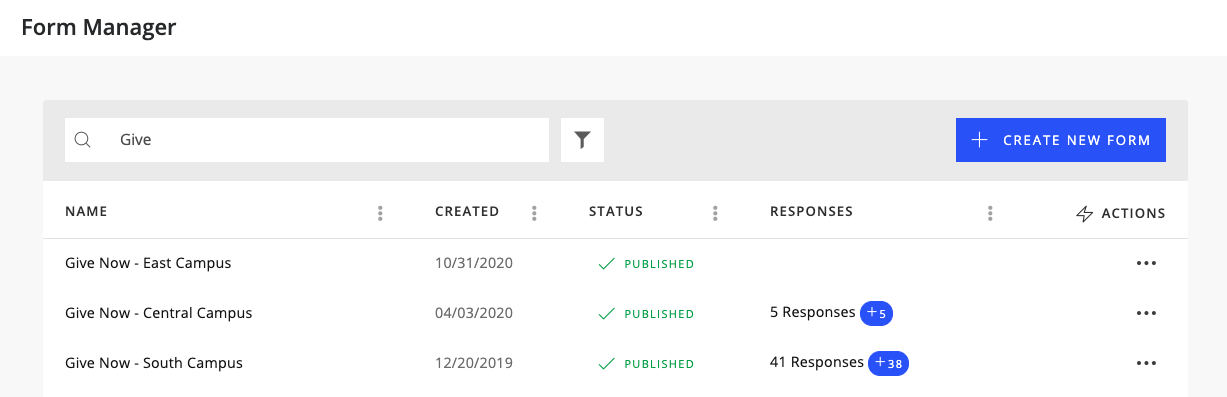Open actions menu for South Campus form
Viewport: 1227px width, 397px height.
click(1146, 363)
